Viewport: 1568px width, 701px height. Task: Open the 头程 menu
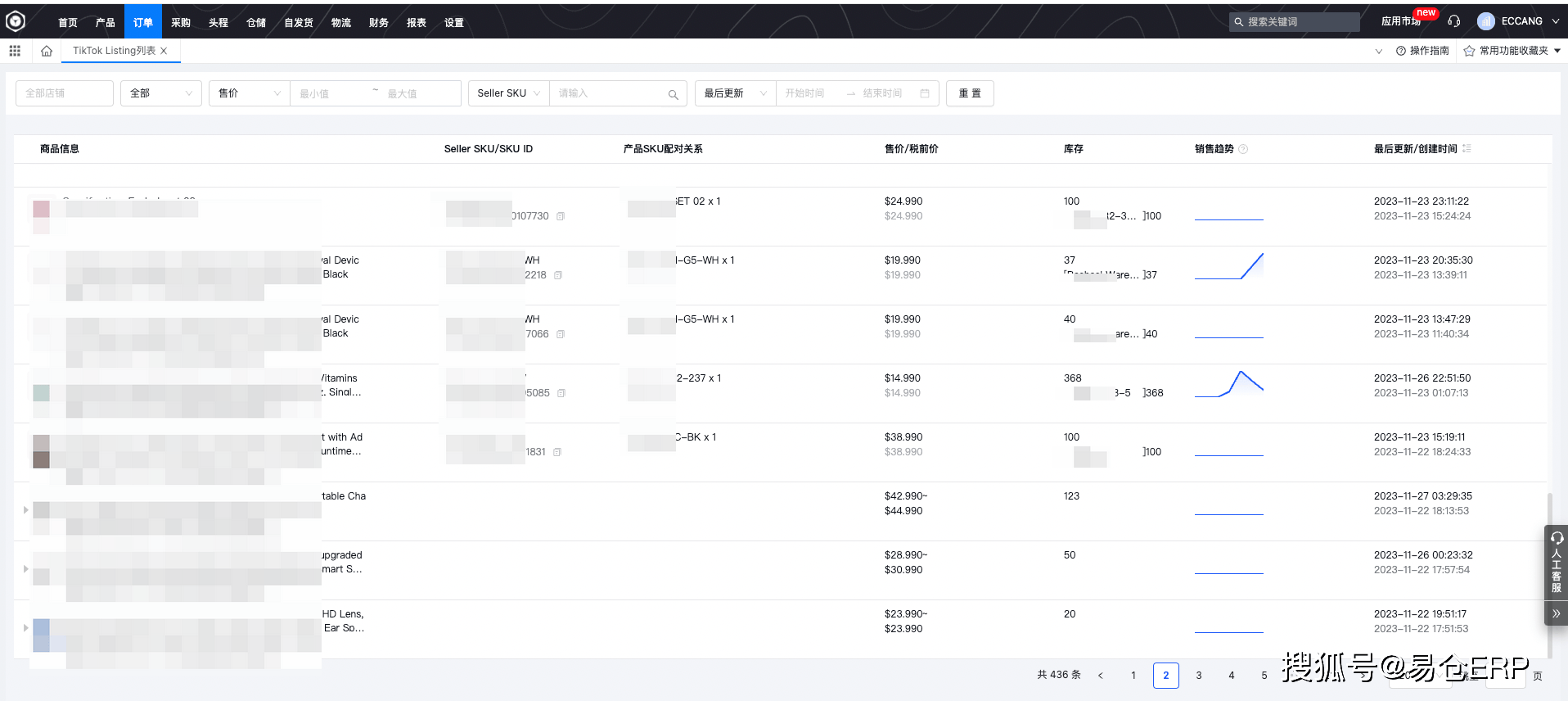219,22
